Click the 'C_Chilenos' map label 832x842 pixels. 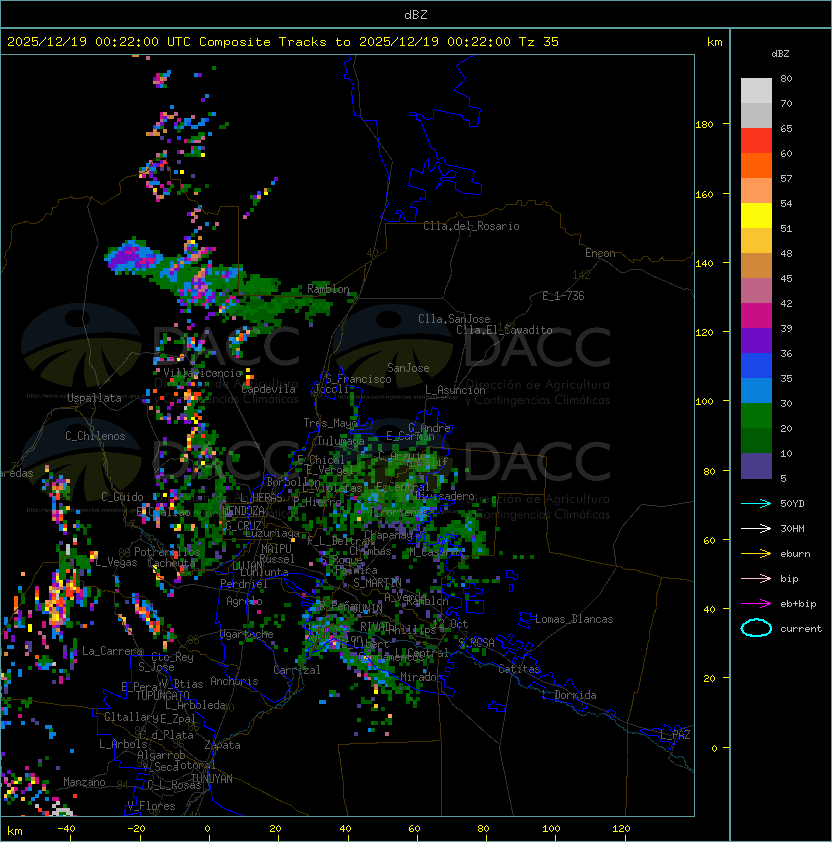pos(95,436)
